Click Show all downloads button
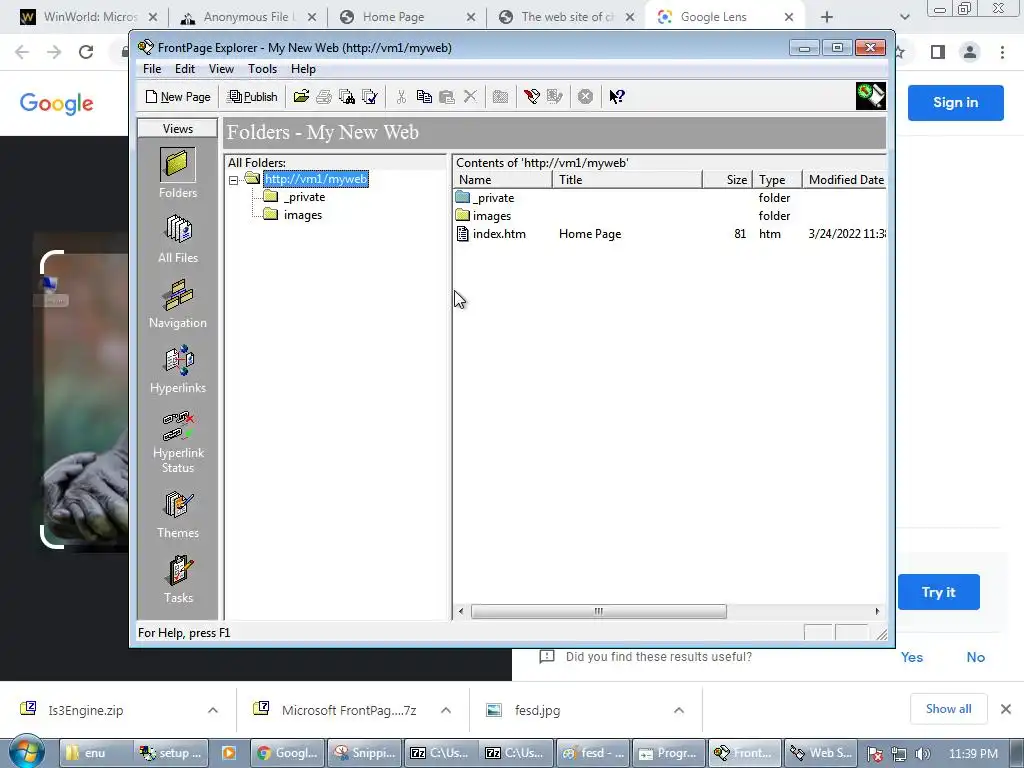The height and width of the screenshot is (768, 1024). [x=948, y=709]
